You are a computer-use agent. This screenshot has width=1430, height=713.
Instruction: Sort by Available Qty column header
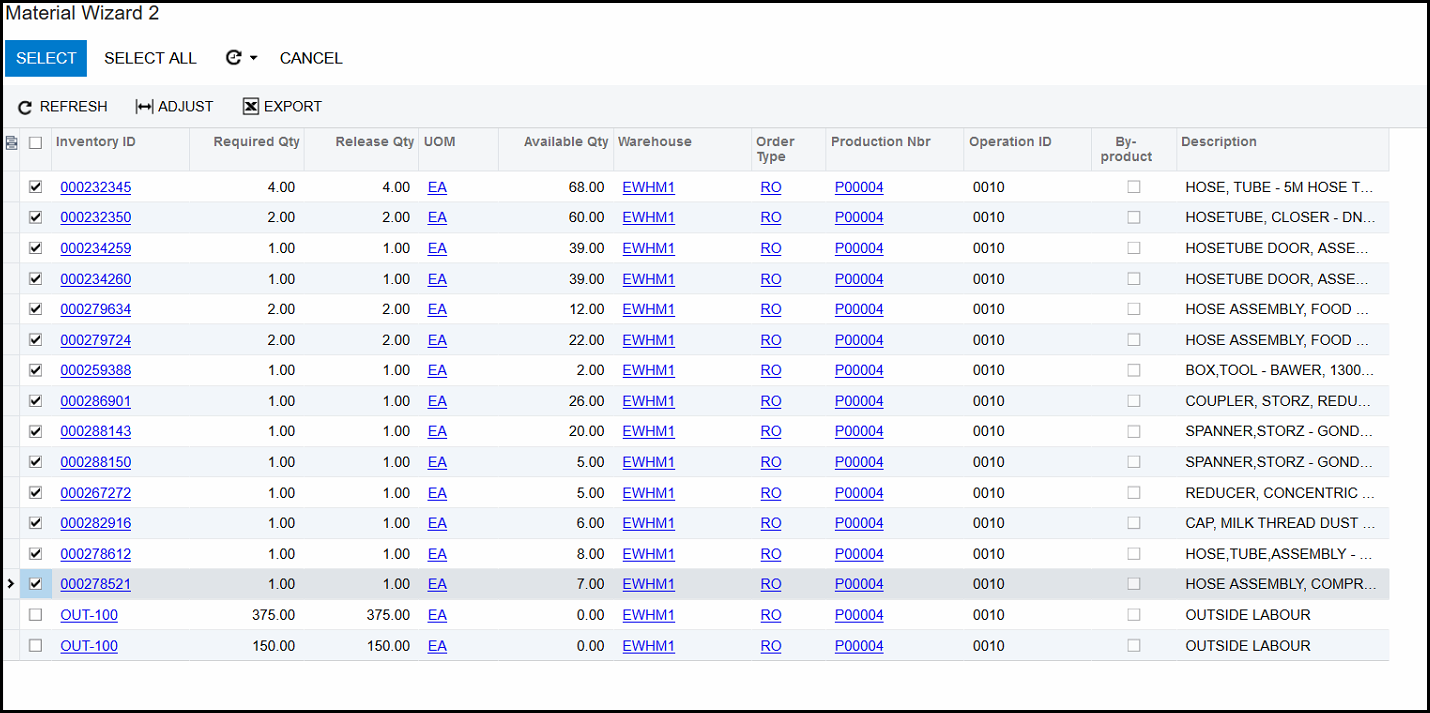pos(565,142)
